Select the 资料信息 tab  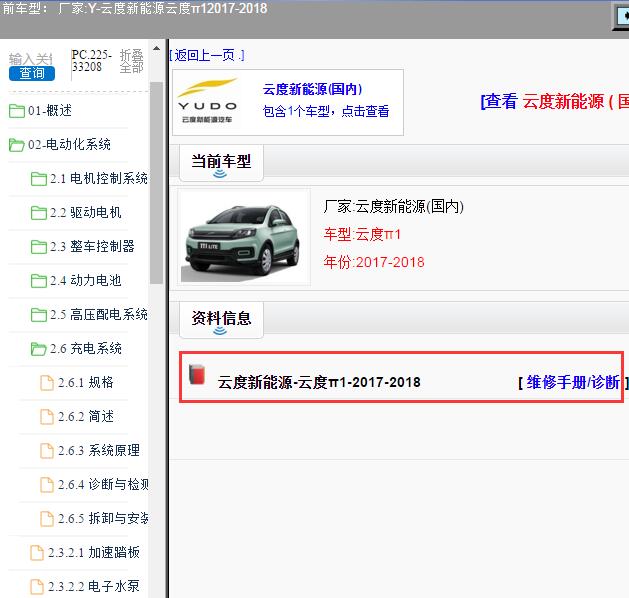[221, 320]
